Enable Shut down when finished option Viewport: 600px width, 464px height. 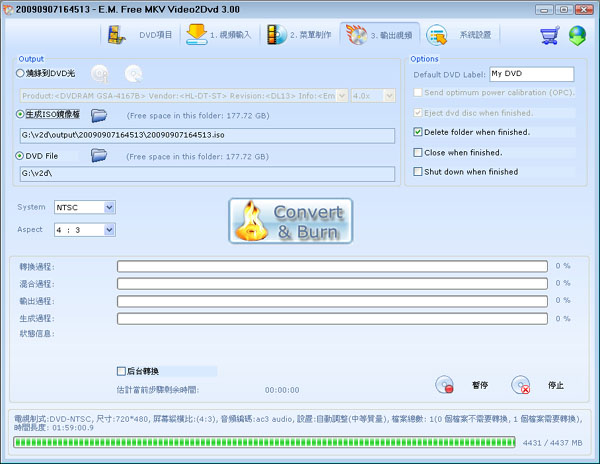point(418,172)
